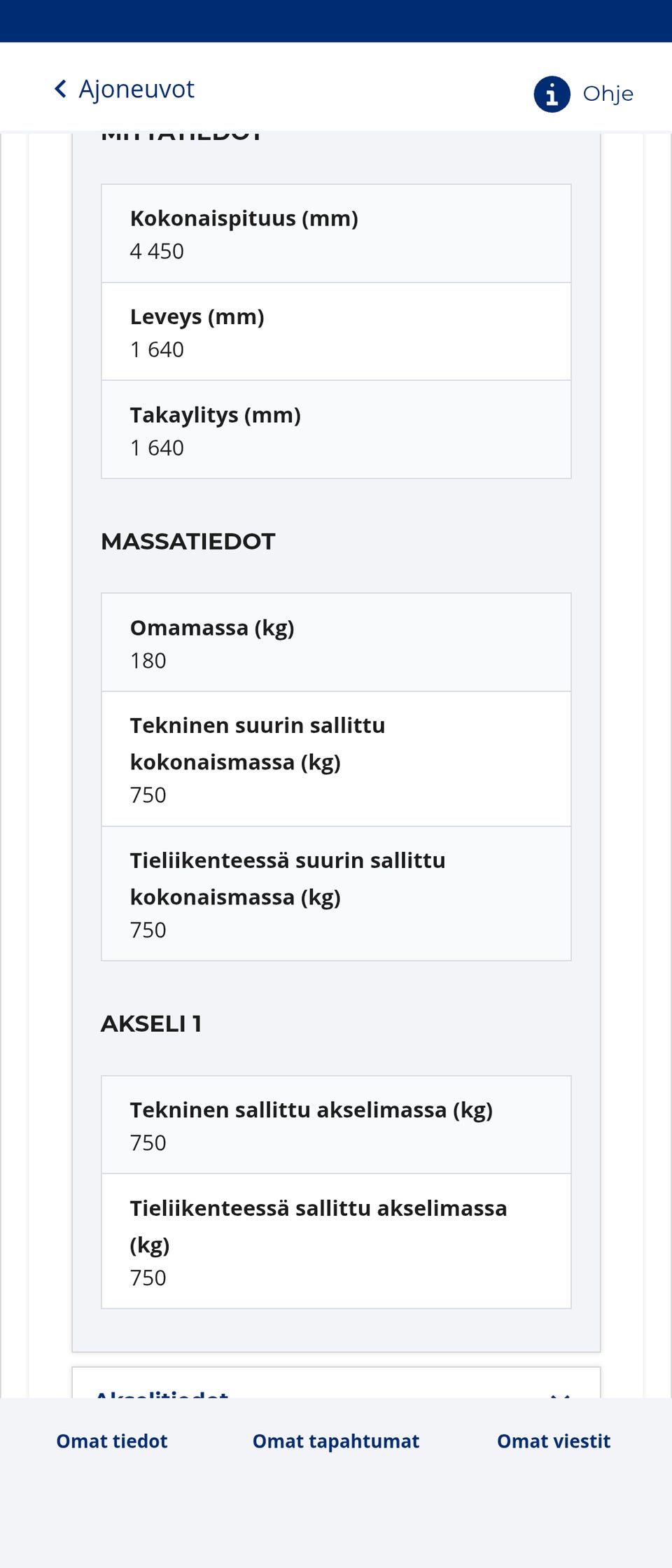Open the Ohje help section
Screen dimensions: 672x1568
point(608,93)
